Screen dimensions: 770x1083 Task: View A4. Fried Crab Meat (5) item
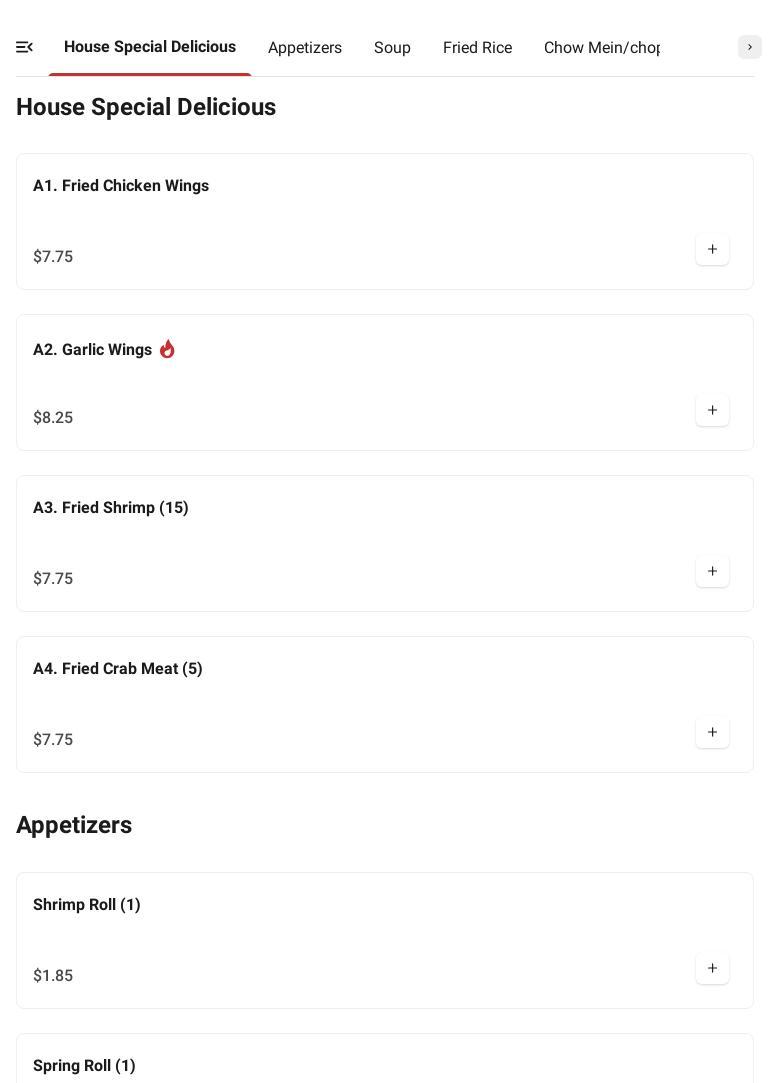click(x=118, y=669)
